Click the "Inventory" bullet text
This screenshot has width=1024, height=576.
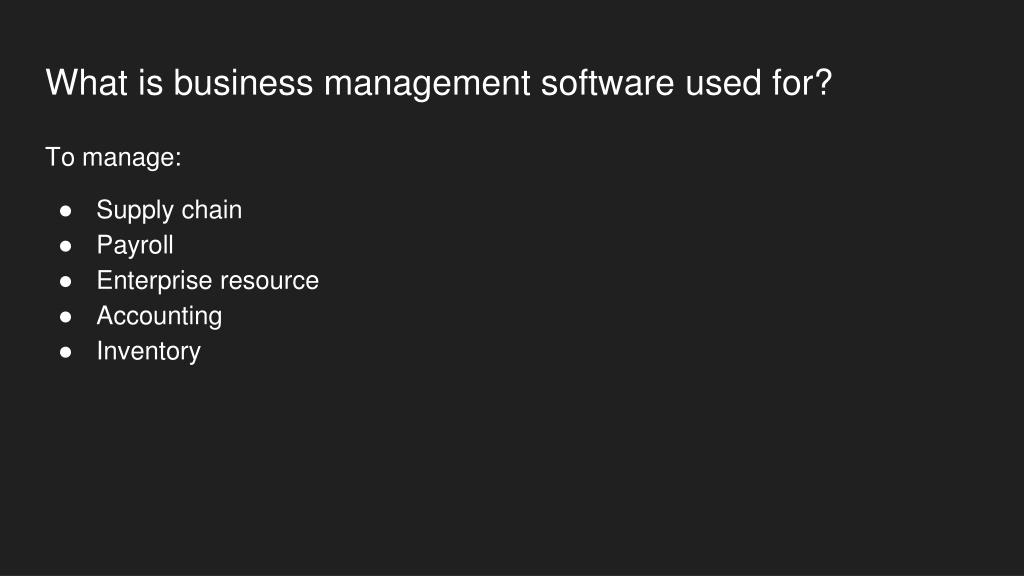coord(149,351)
